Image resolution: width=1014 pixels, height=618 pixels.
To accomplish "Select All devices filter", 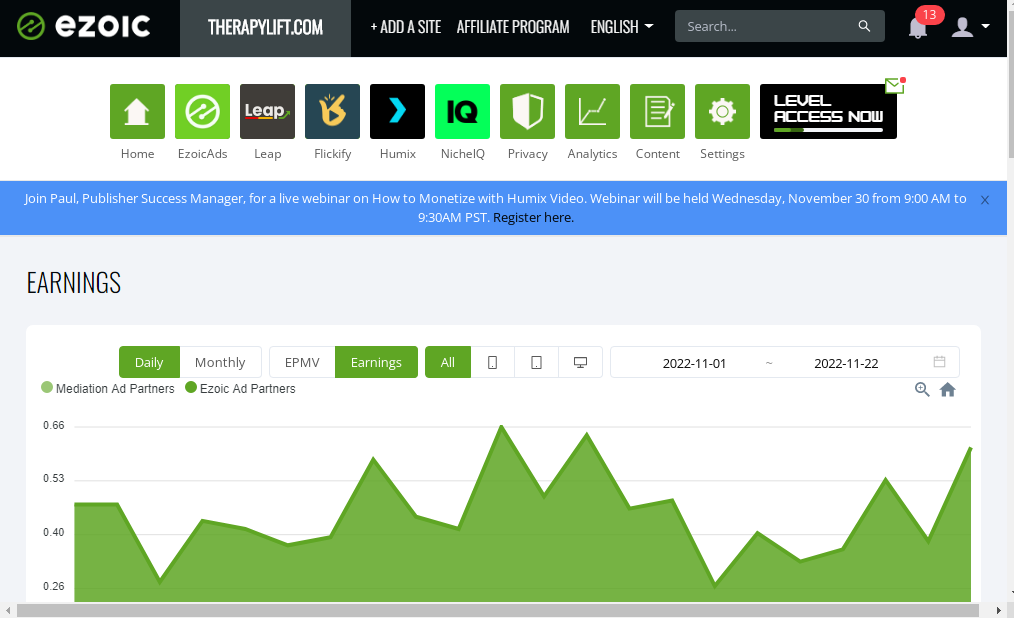I will tap(448, 362).
